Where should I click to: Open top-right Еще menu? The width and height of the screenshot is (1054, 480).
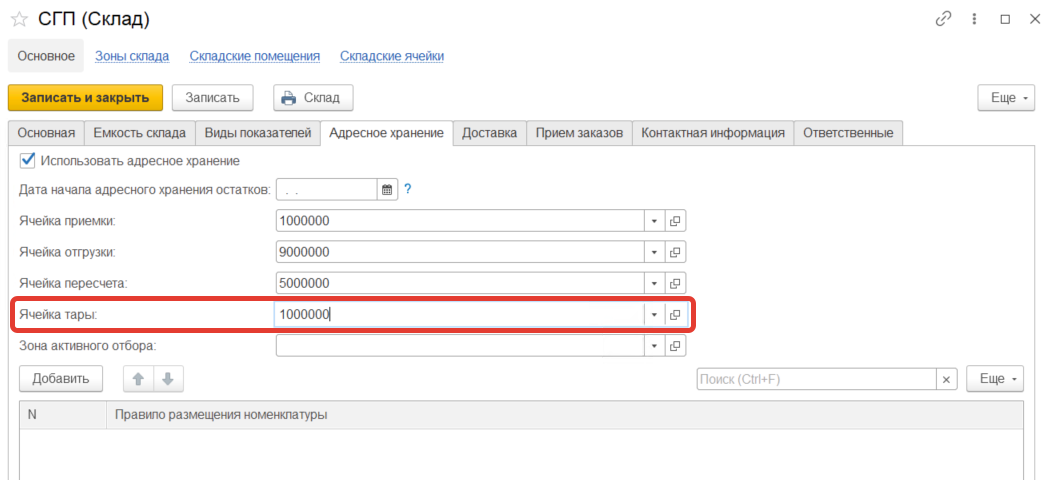pyautogui.click(x=1010, y=98)
